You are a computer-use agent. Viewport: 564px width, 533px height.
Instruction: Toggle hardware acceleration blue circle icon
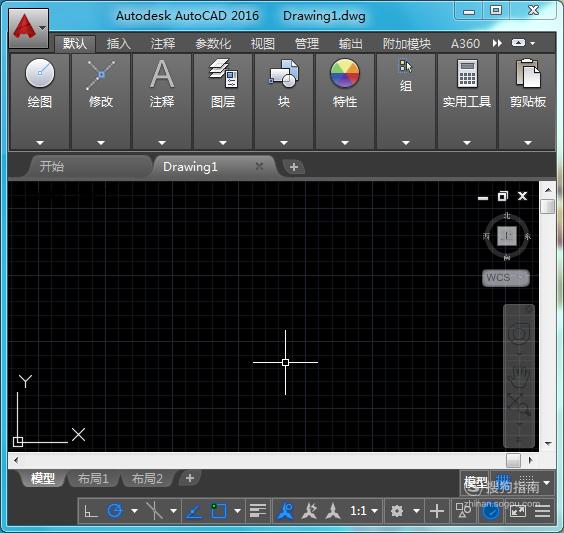(x=491, y=511)
